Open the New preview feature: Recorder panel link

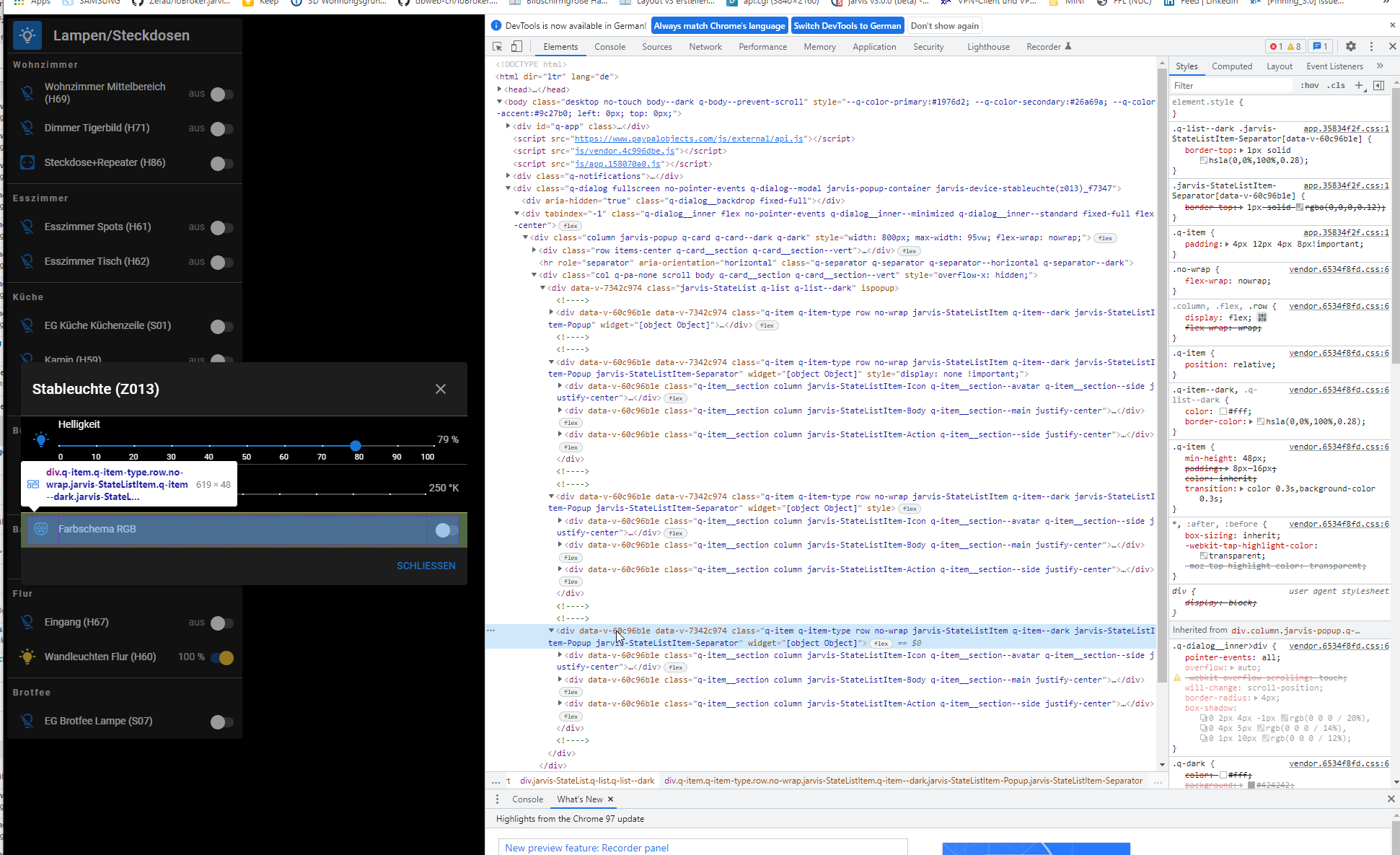pos(586,848)
